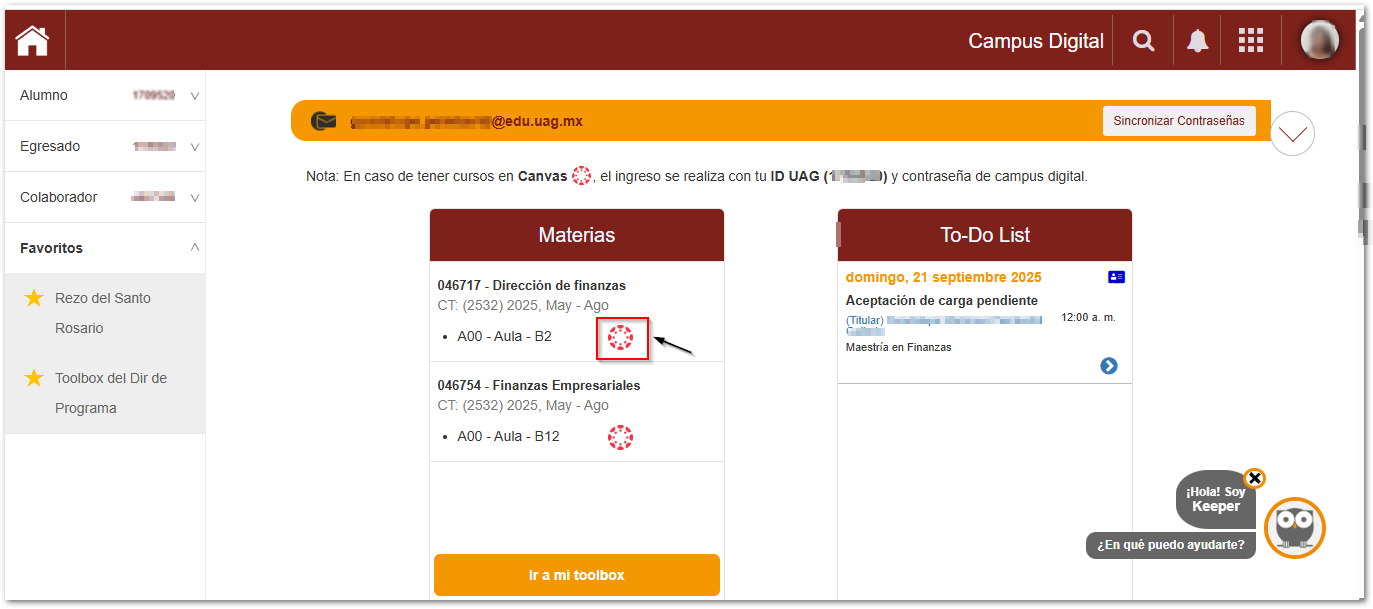Collapse the Favoritos section

click(x=195, y=247)
